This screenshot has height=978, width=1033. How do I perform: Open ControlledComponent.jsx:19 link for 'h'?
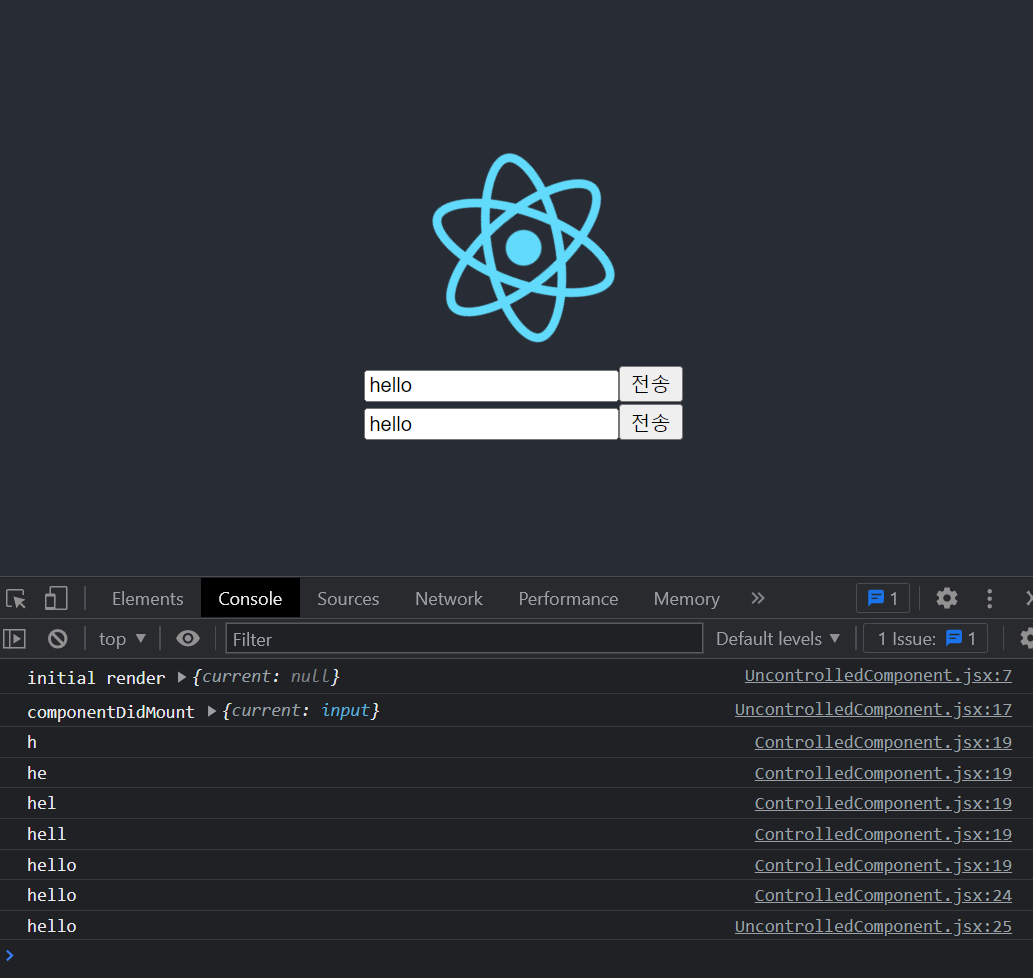[883, 743]
